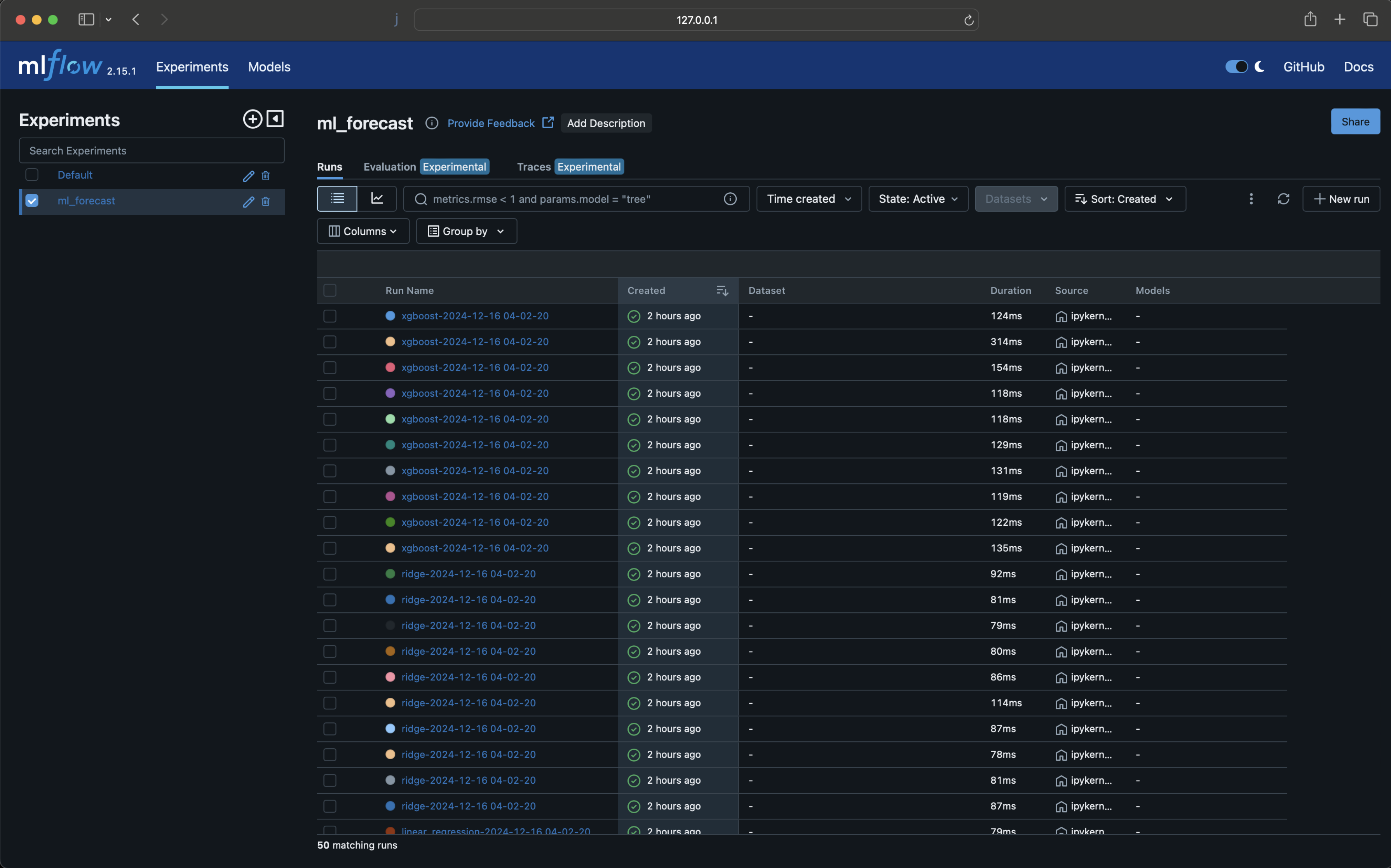Switch to the Models tab
The height and width of the screenshot is (868, 1391).
pyautogui.click(x=269, y=66)
